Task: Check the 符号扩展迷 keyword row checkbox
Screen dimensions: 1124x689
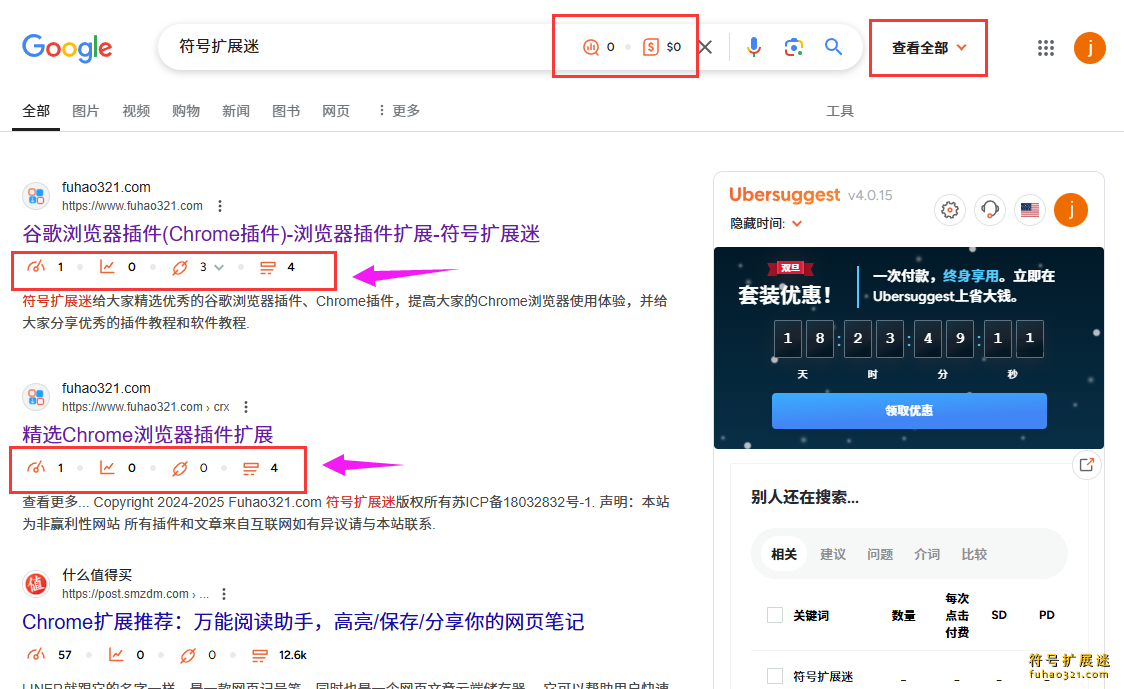Action: [775, 676]
